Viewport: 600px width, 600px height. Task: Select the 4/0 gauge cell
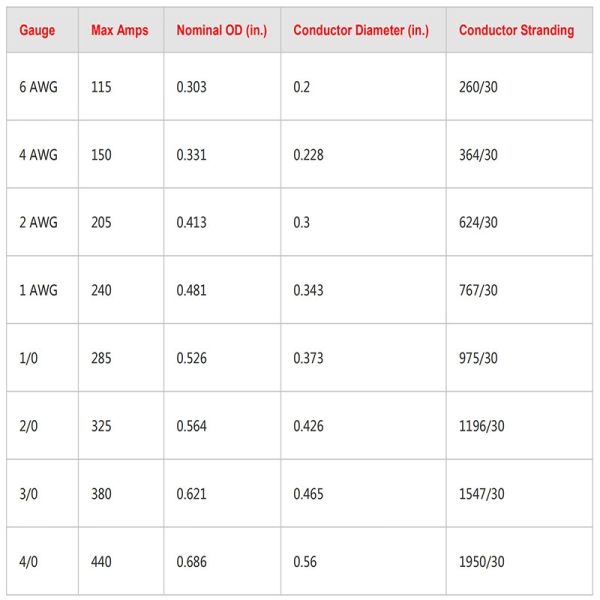[29, 562]
